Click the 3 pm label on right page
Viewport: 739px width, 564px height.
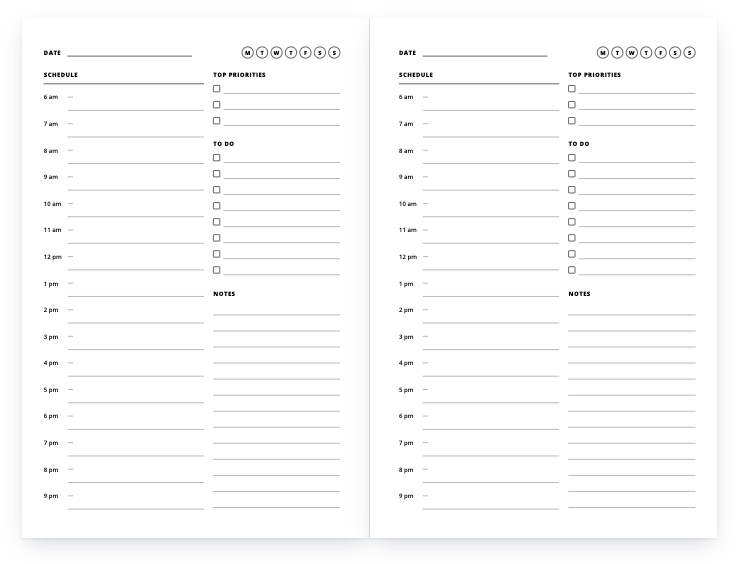pos(406,337)
